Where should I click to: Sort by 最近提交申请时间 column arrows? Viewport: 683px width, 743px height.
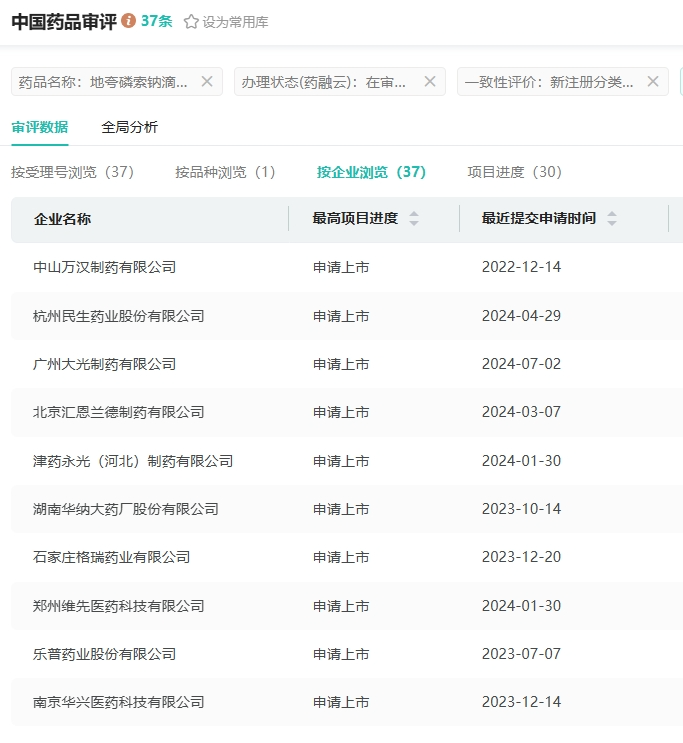[x=612, y=218]
